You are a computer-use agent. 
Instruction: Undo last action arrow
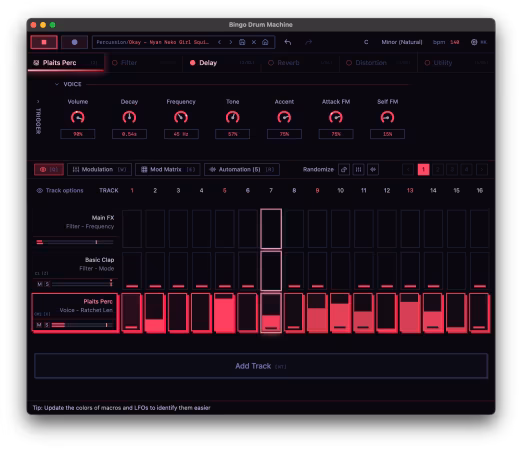point(288,42)
